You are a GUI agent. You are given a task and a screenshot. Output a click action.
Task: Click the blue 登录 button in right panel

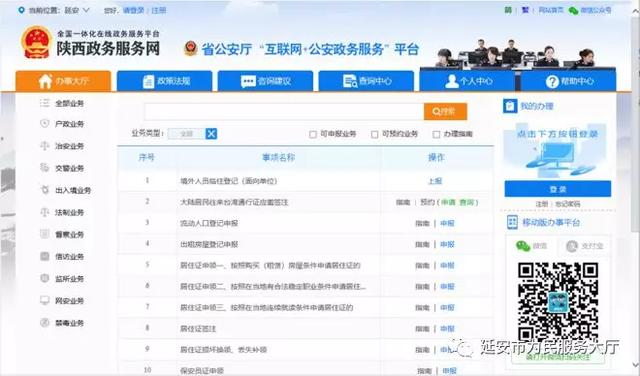click(x=558, y=189)
